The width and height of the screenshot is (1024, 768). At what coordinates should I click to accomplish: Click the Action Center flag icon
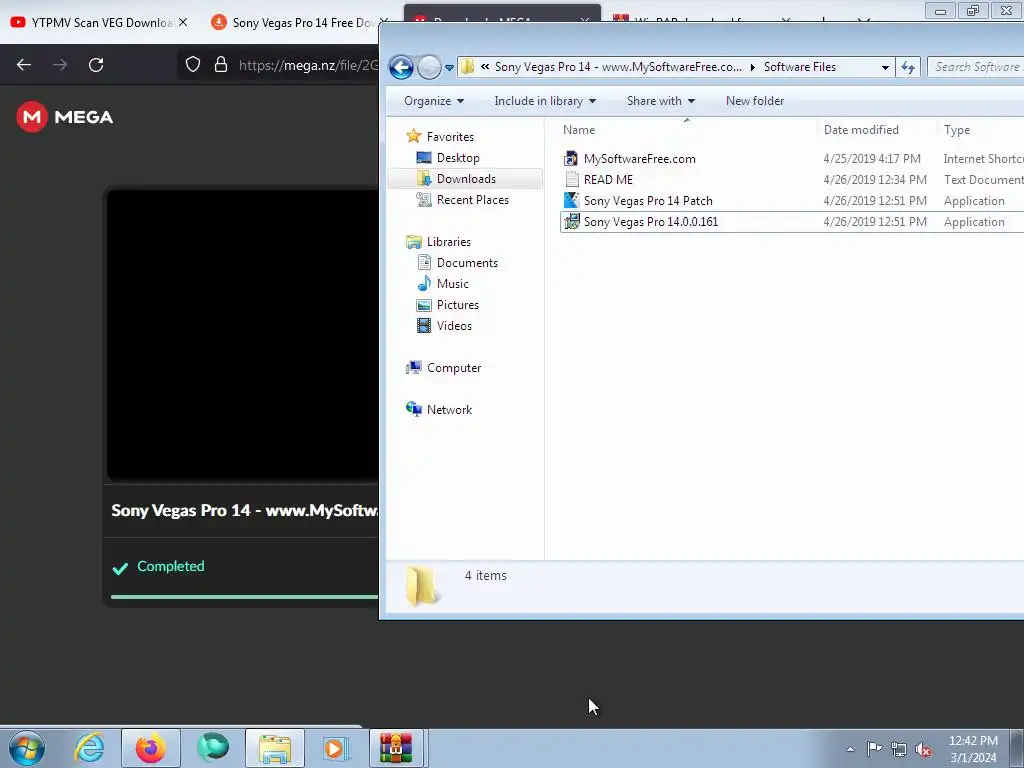(x=874, y=748)
